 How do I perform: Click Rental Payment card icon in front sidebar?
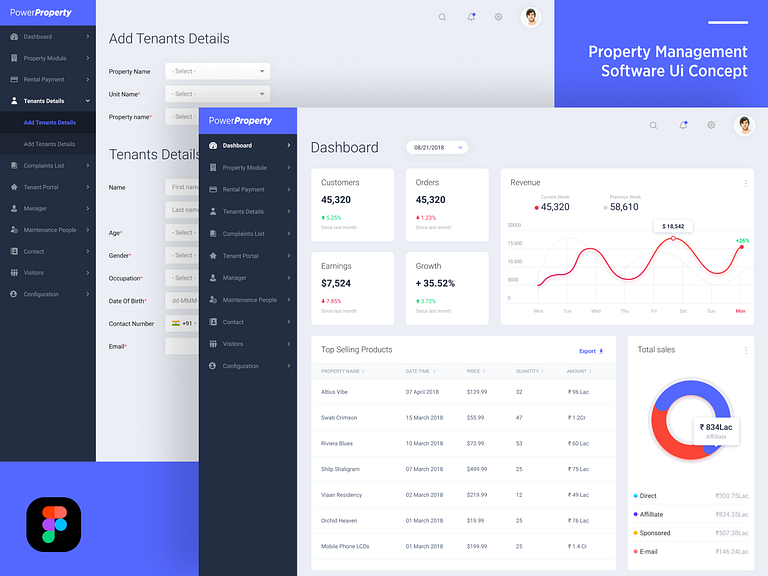click(213, 190)
